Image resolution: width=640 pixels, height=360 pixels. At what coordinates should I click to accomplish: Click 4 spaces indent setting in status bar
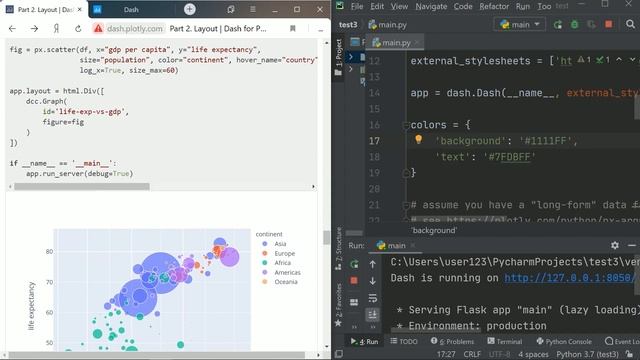(x=533, y=354)
